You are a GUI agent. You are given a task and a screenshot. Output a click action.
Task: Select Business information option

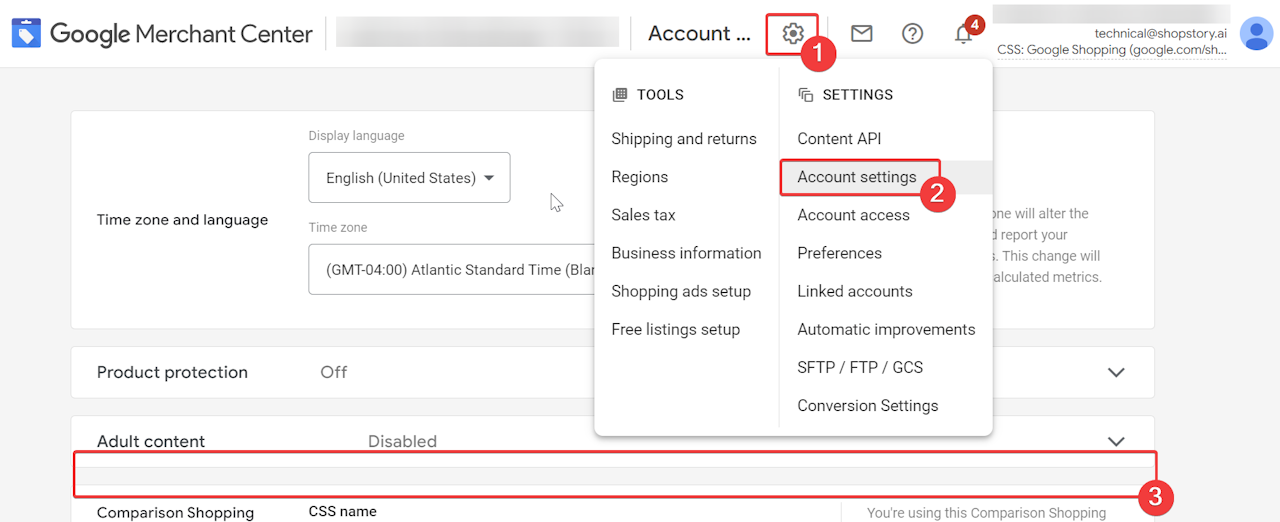pos(686,253)
